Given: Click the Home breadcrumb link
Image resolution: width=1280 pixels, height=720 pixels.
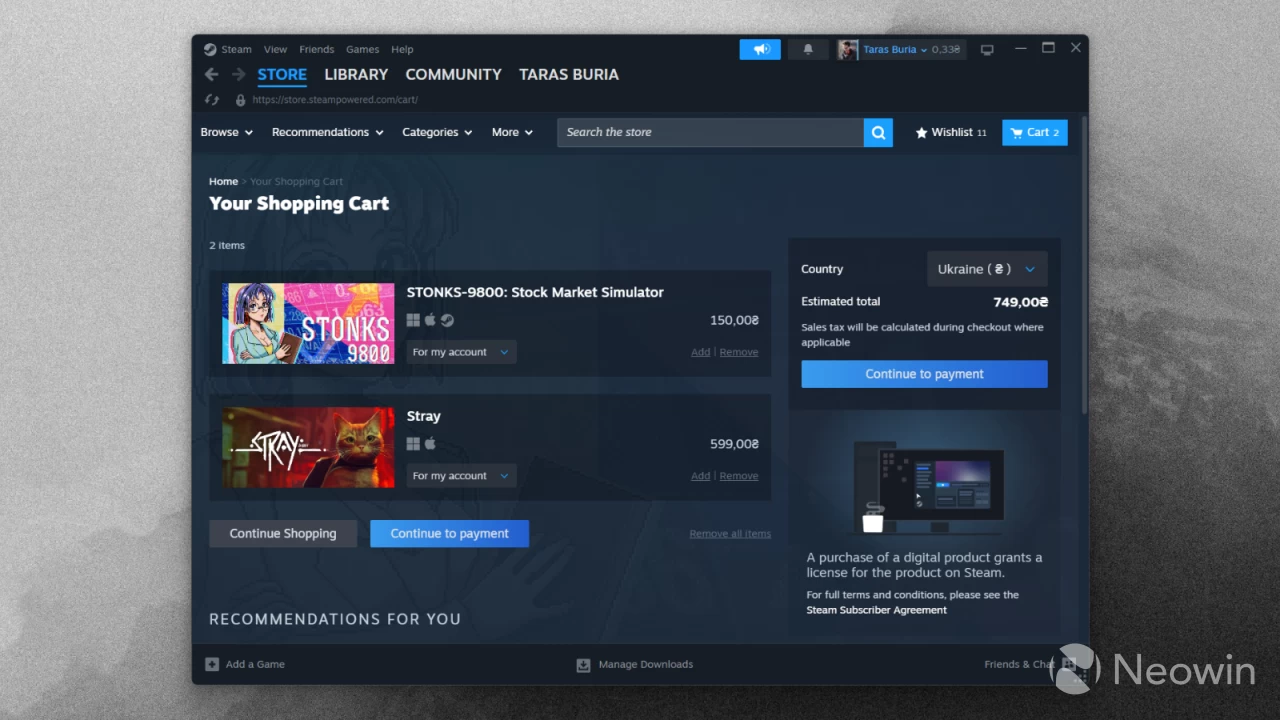Looking at the screenshot, I should click(x=223, y=182).
